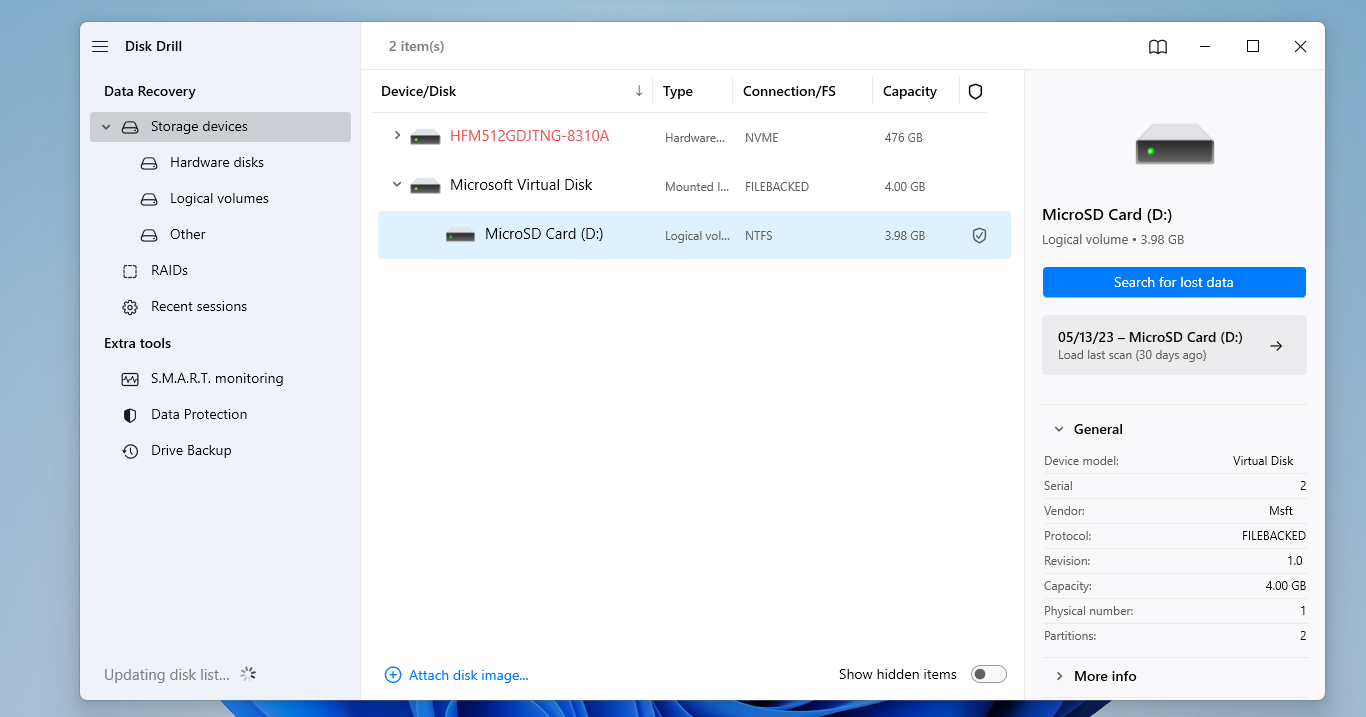Click the sort arrow in Device/Disk header
The image size is (1366, 717).
click(x=639, y=91)
